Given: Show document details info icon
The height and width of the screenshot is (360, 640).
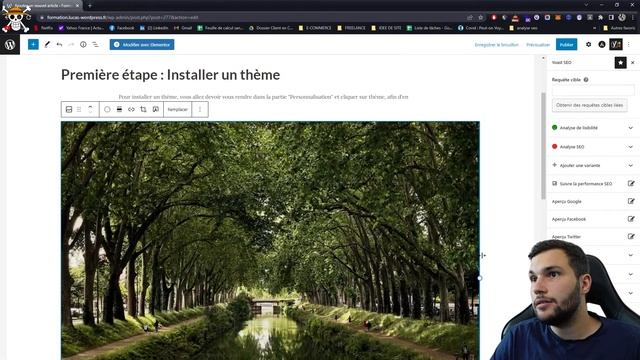Looking at the screenshot, I should click(83, 44).
